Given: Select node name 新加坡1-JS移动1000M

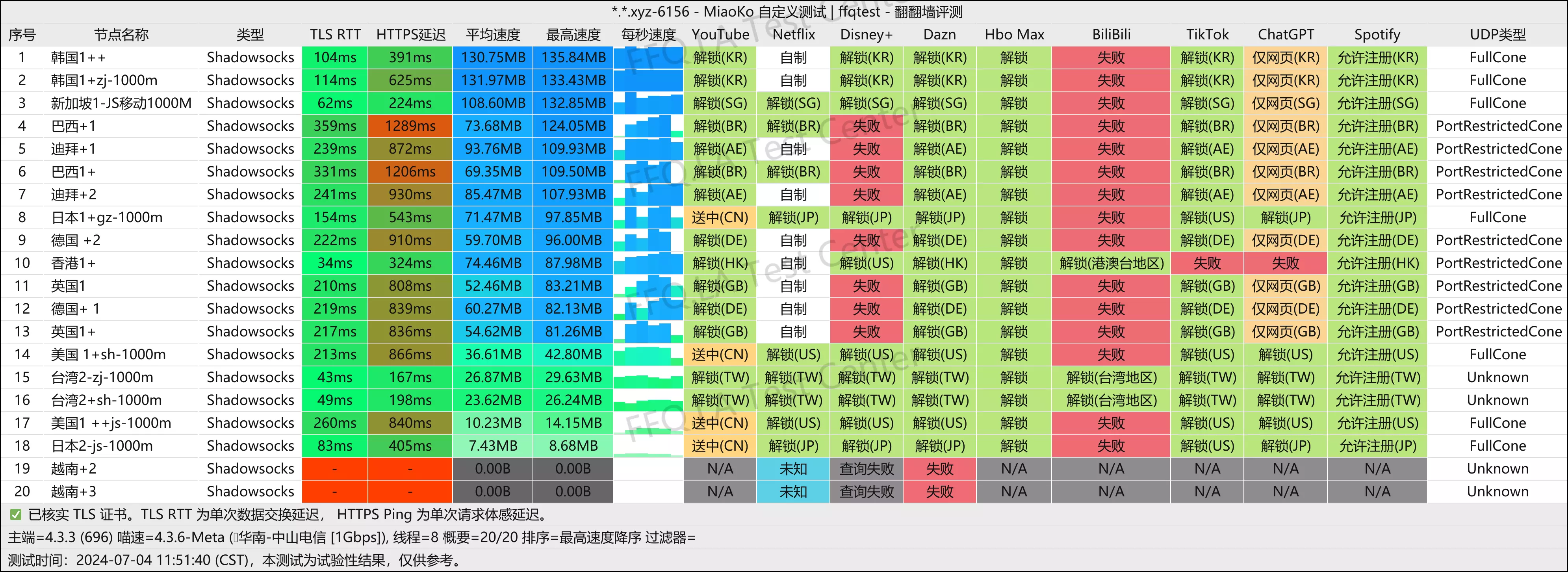Looking at the screenshot, I should (121, 104).
